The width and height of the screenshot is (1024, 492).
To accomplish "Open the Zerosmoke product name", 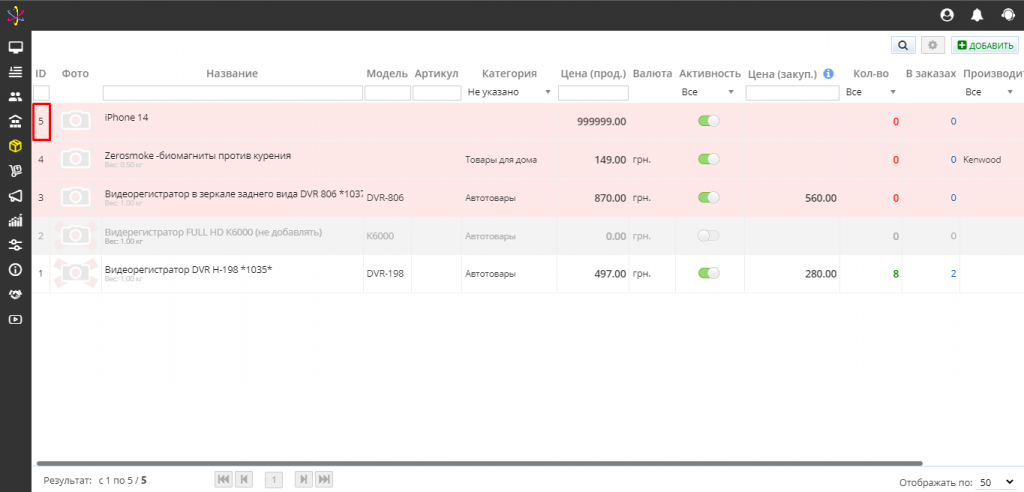I will pyautogui.click(x=198, y=156).
